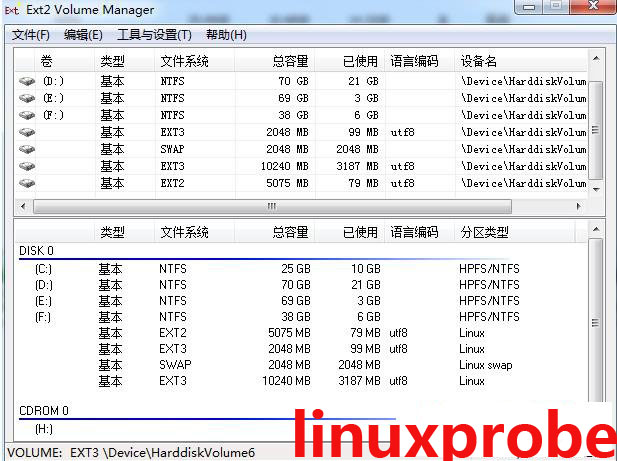Close the Ext2 Volume Manager window

593,6
